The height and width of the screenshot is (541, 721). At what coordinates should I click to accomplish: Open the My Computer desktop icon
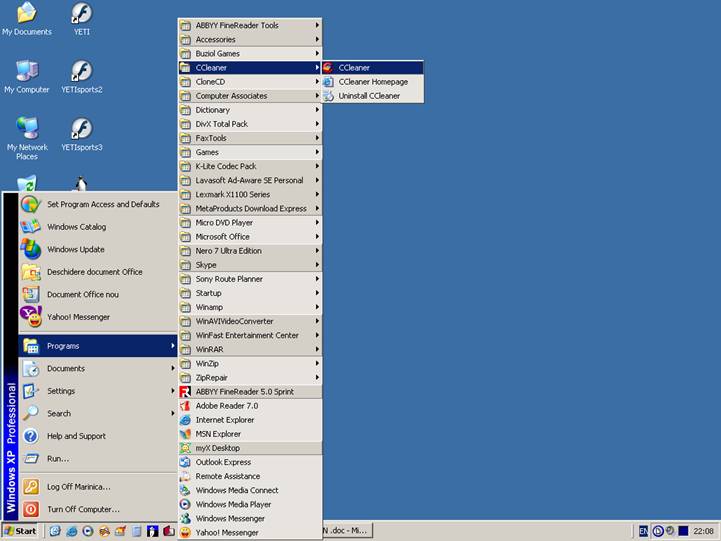[x=26, y=73]
